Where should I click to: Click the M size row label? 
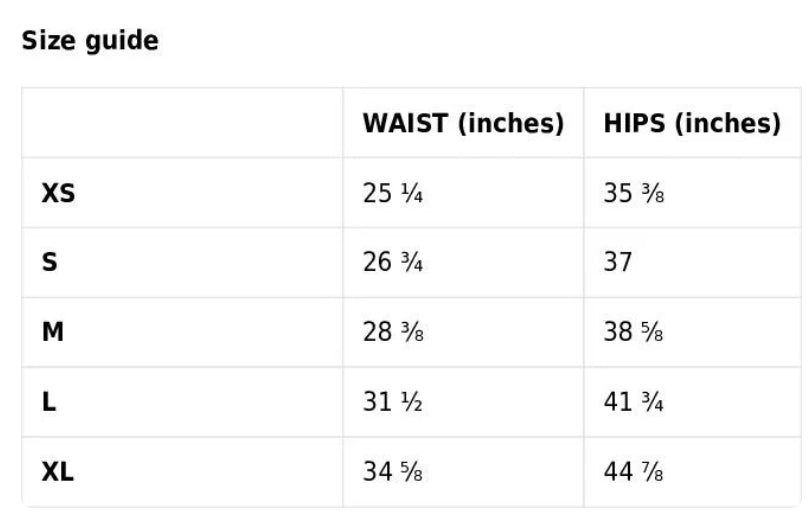click(53, 332)
